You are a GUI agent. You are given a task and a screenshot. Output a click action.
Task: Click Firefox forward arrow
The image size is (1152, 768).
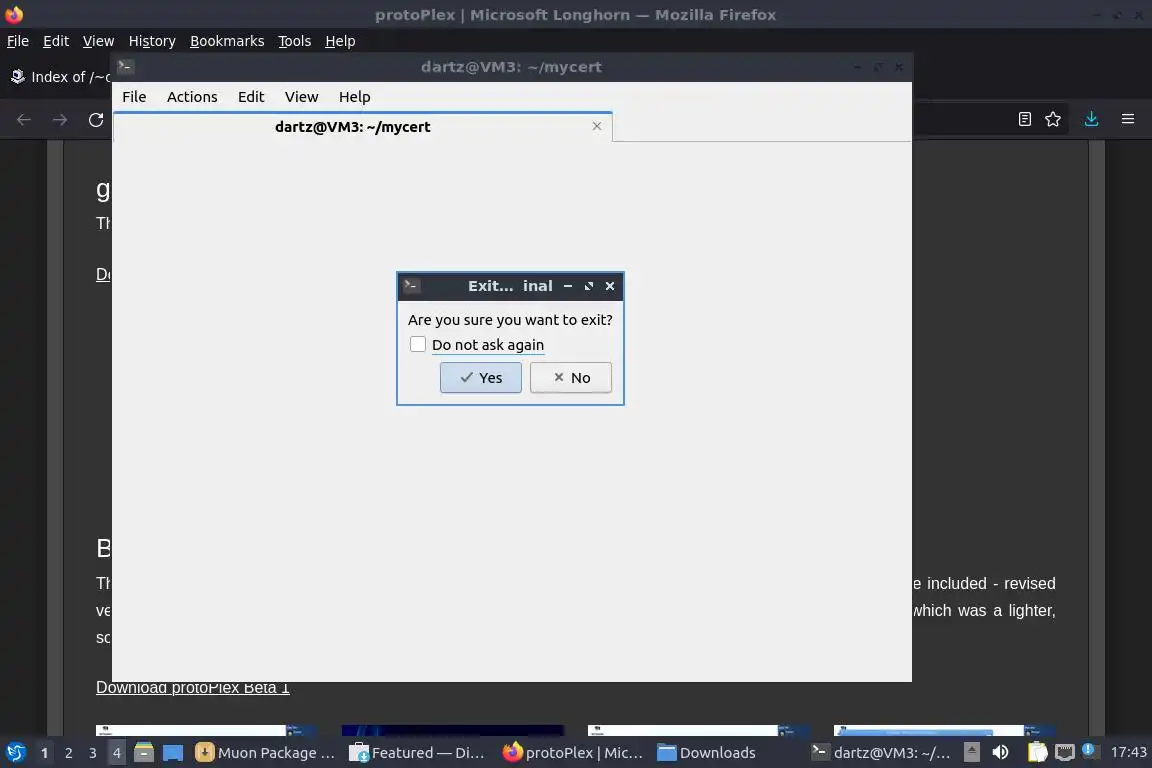point(60,119)
